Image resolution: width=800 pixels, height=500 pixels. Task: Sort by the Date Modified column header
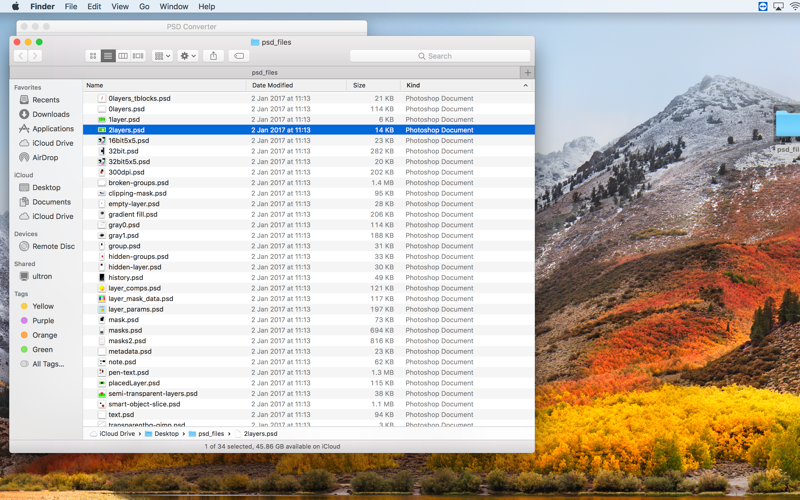coord(297,85)
